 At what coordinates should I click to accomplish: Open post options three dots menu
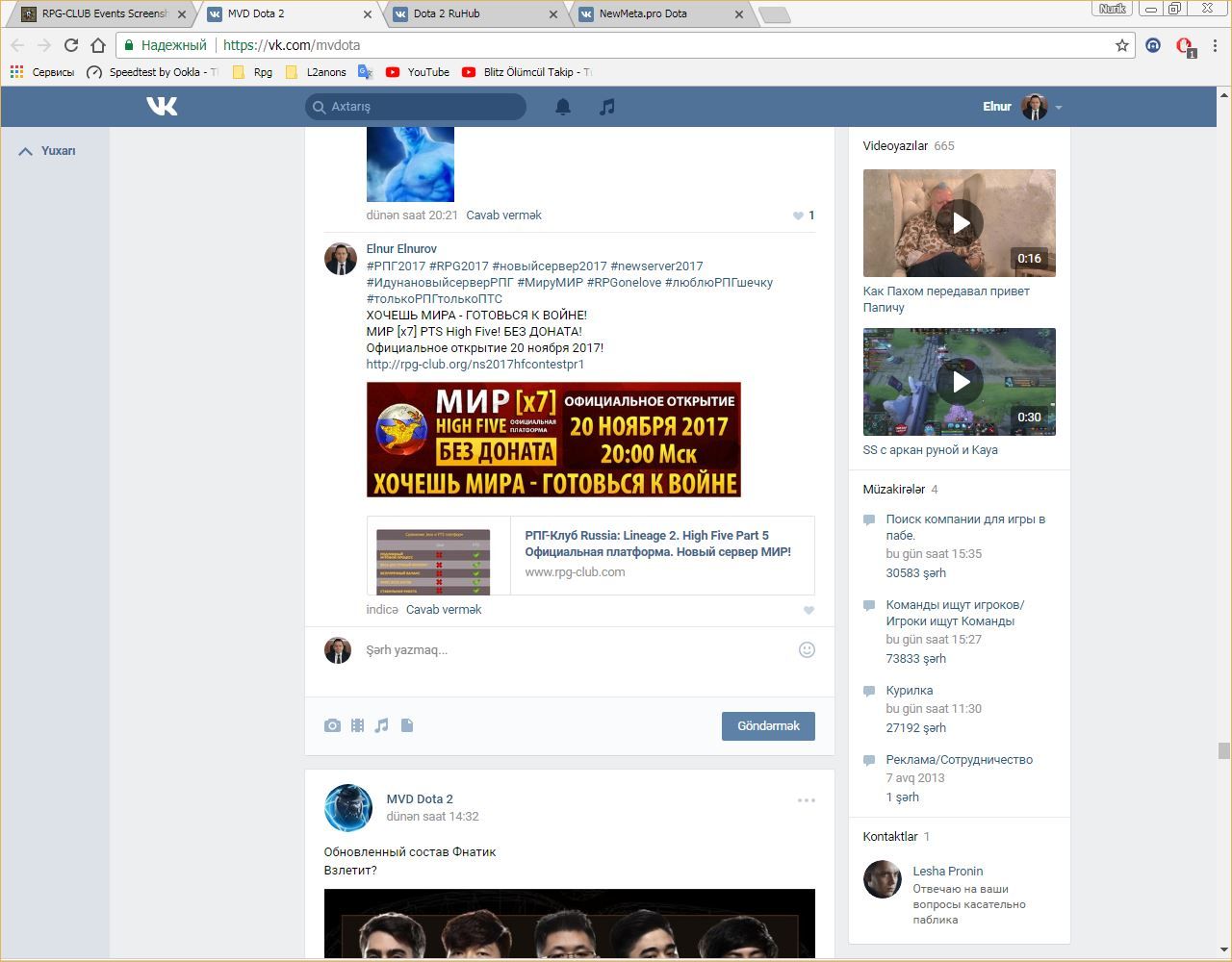(806, 800)
